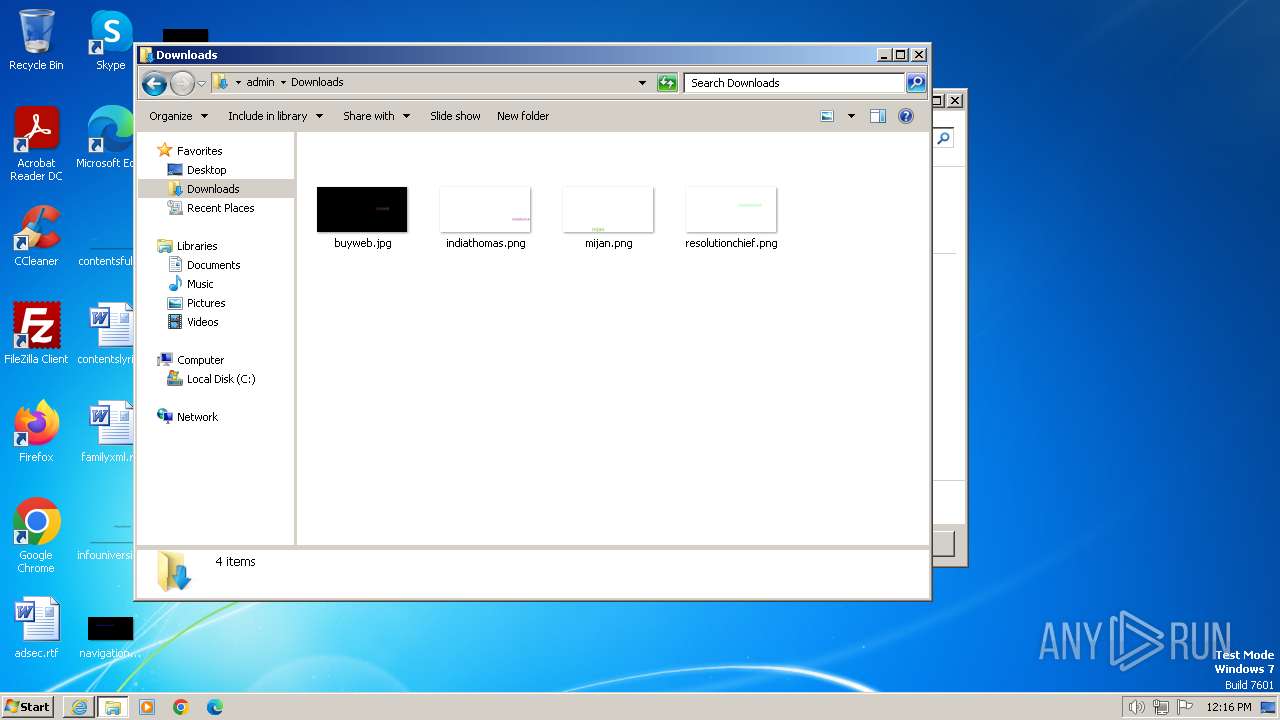Screen dimensions: 1280x720
Task: Open the Videos library
Action: pos(202,322)
